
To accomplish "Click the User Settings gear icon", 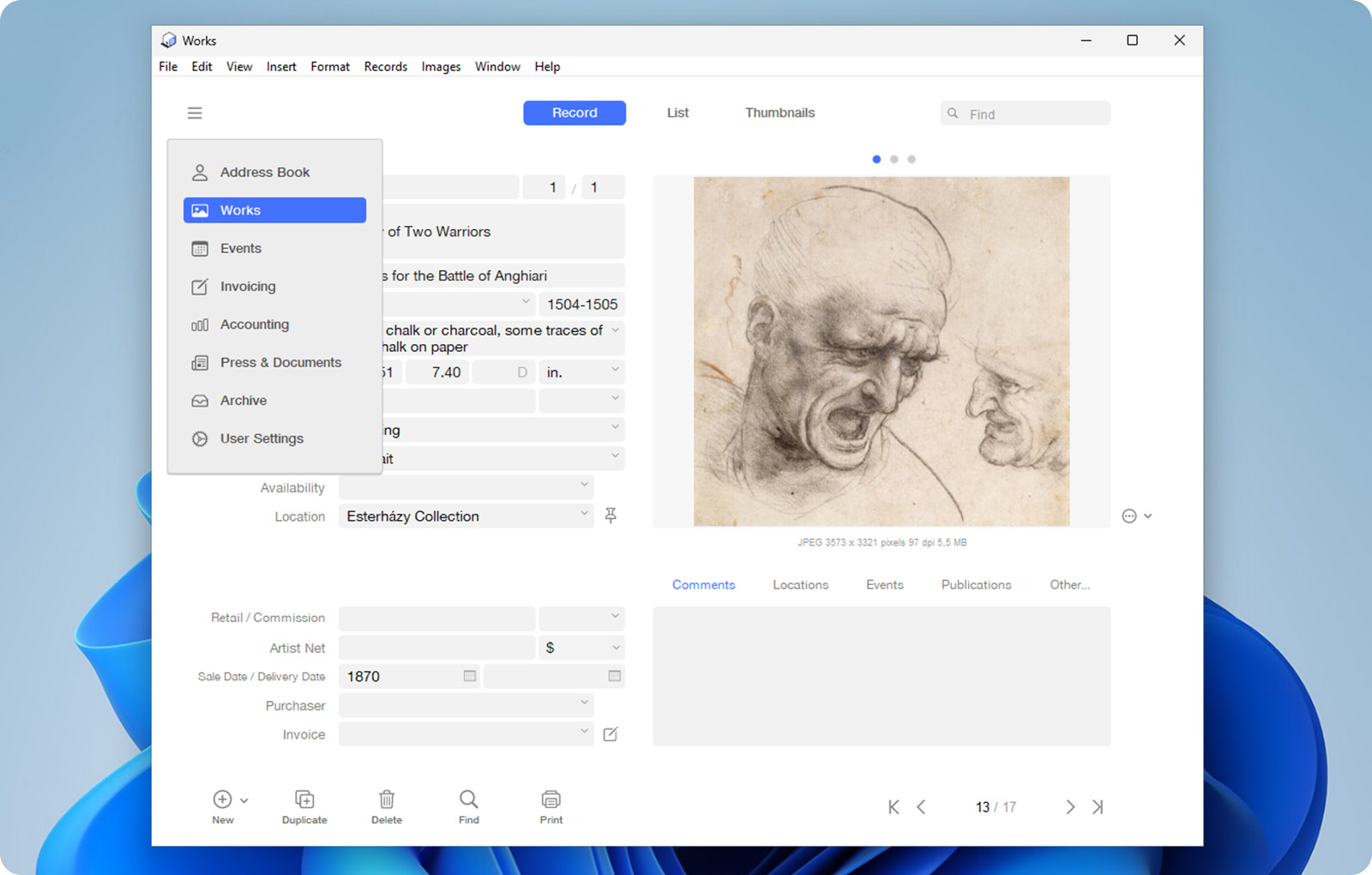I will click(x=200, y=438).
